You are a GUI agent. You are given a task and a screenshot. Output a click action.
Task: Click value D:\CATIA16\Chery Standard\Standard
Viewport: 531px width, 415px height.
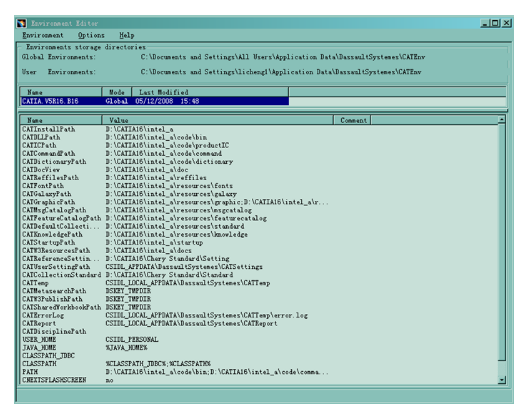pos(169,275)
